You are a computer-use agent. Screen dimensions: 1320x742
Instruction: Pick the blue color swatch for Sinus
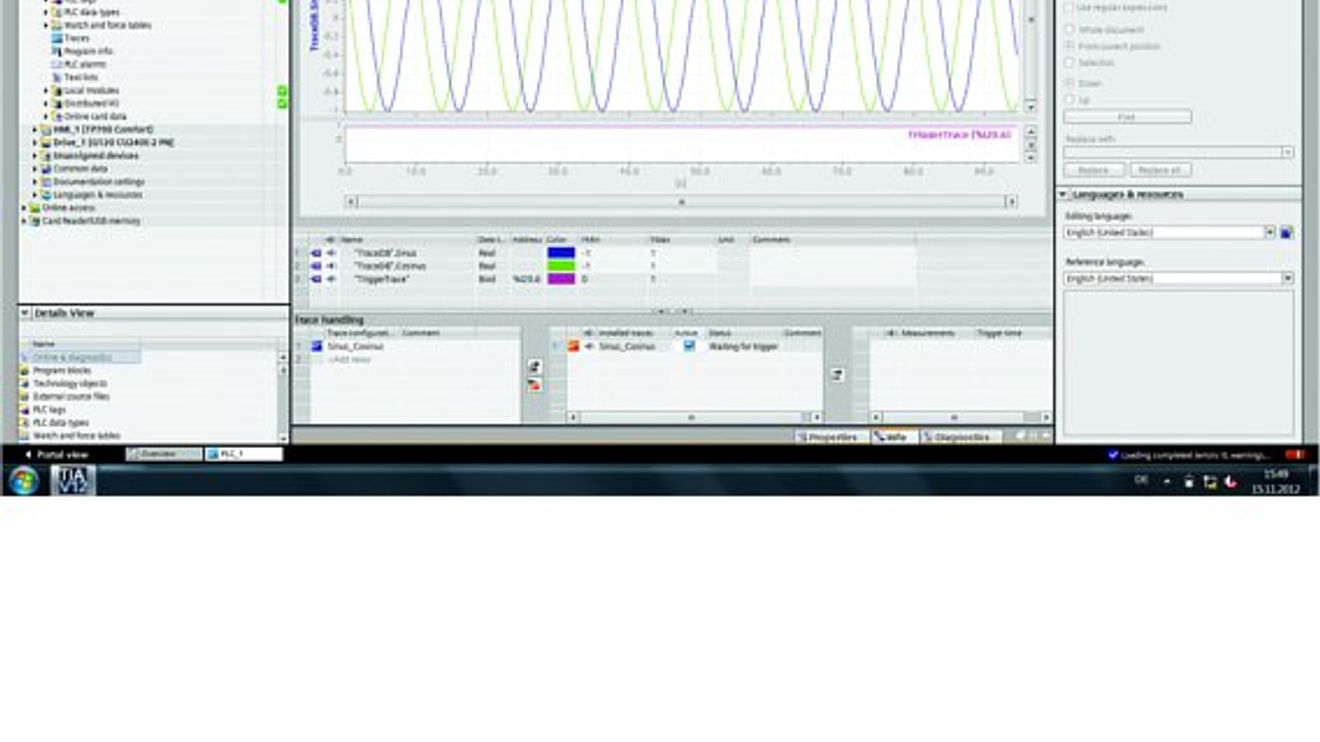[561, 253]
